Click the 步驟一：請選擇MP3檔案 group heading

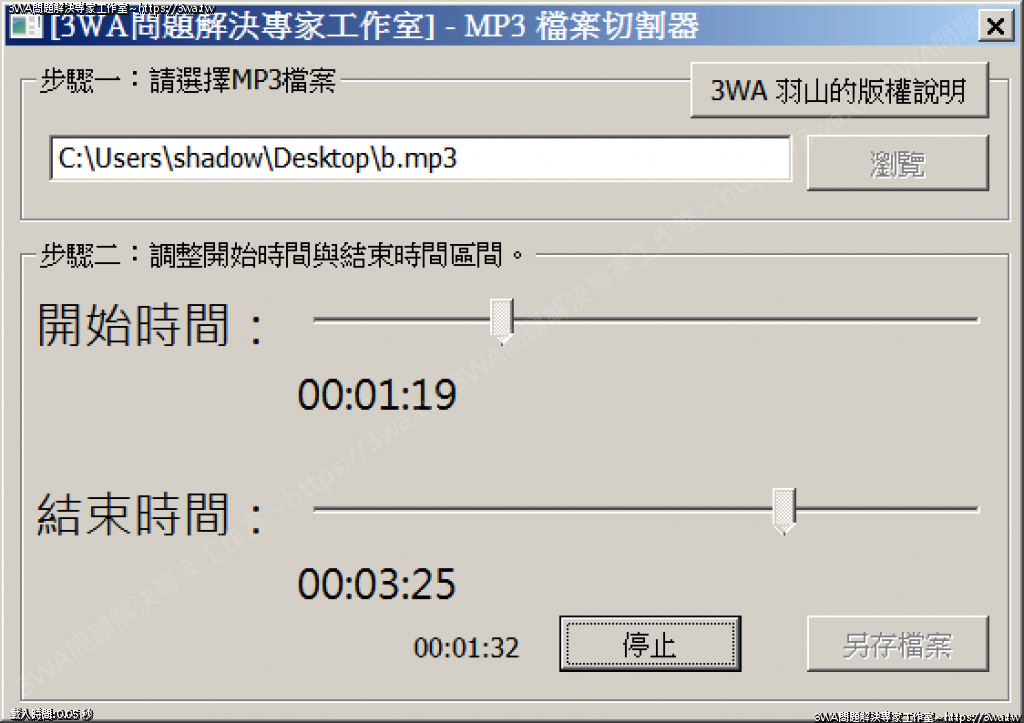[188, 81]
